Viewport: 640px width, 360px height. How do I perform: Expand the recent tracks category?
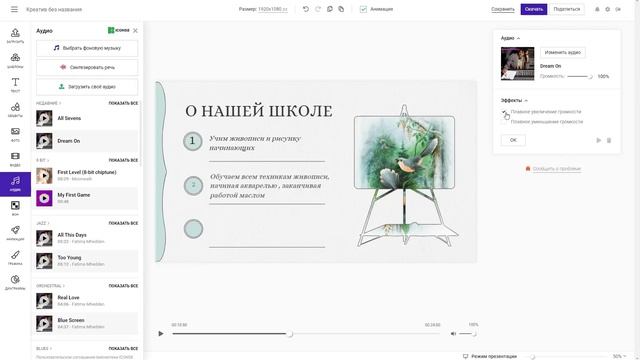coord(48,103)
